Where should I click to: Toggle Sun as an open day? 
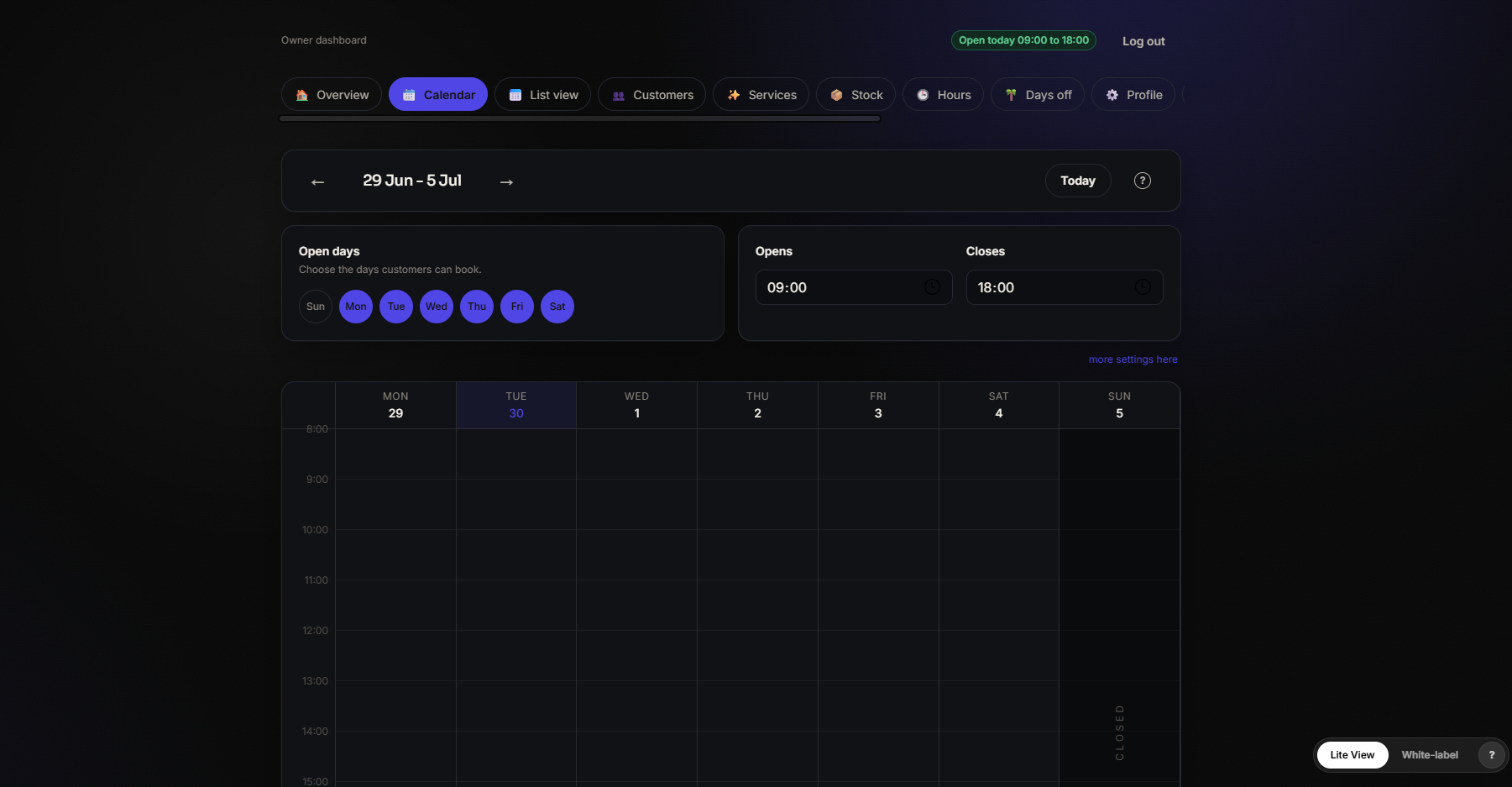tap(316, 307)
